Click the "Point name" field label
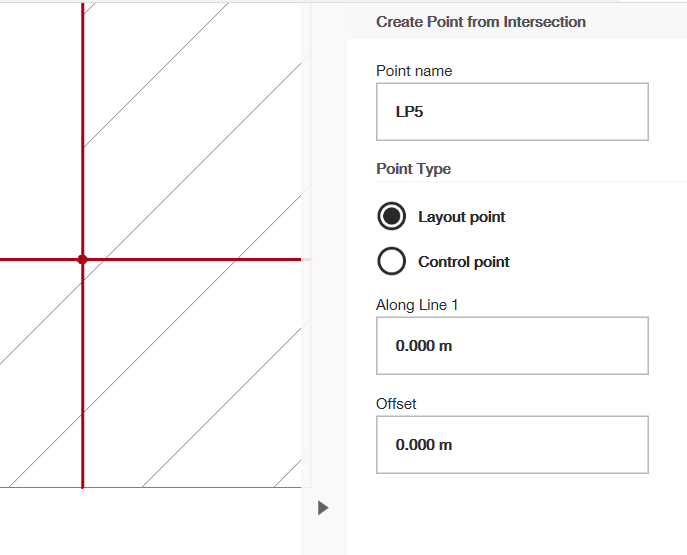Viewport: 687px width, 555px height. [x=414, y=71]
